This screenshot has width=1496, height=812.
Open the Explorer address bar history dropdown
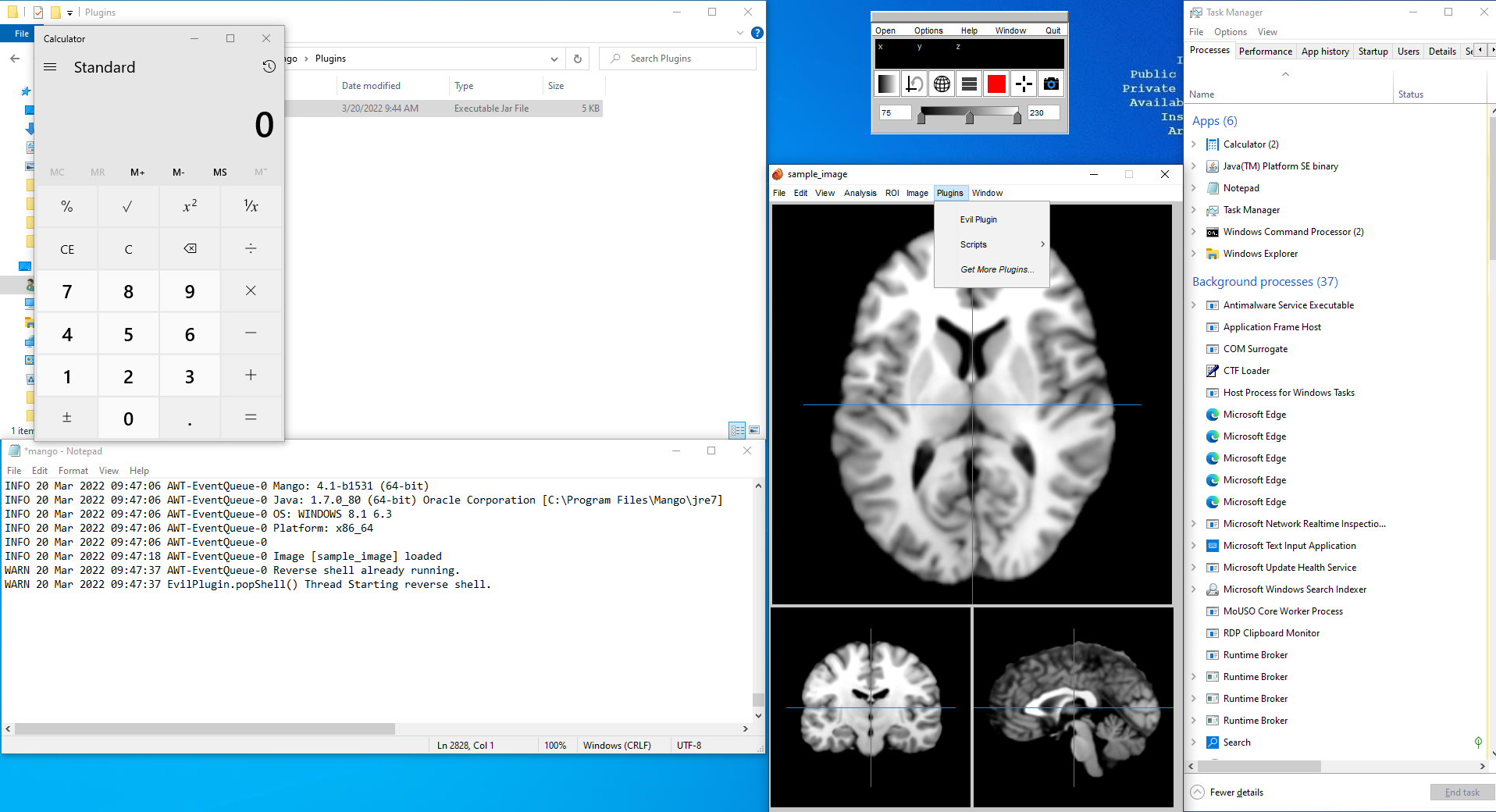tap(554, 59)
